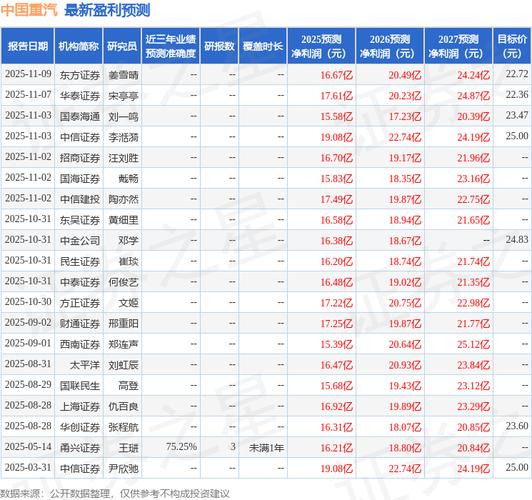Select the 中泰证券 institution cell
532x500 pixels.
click(x=80, y=282)
